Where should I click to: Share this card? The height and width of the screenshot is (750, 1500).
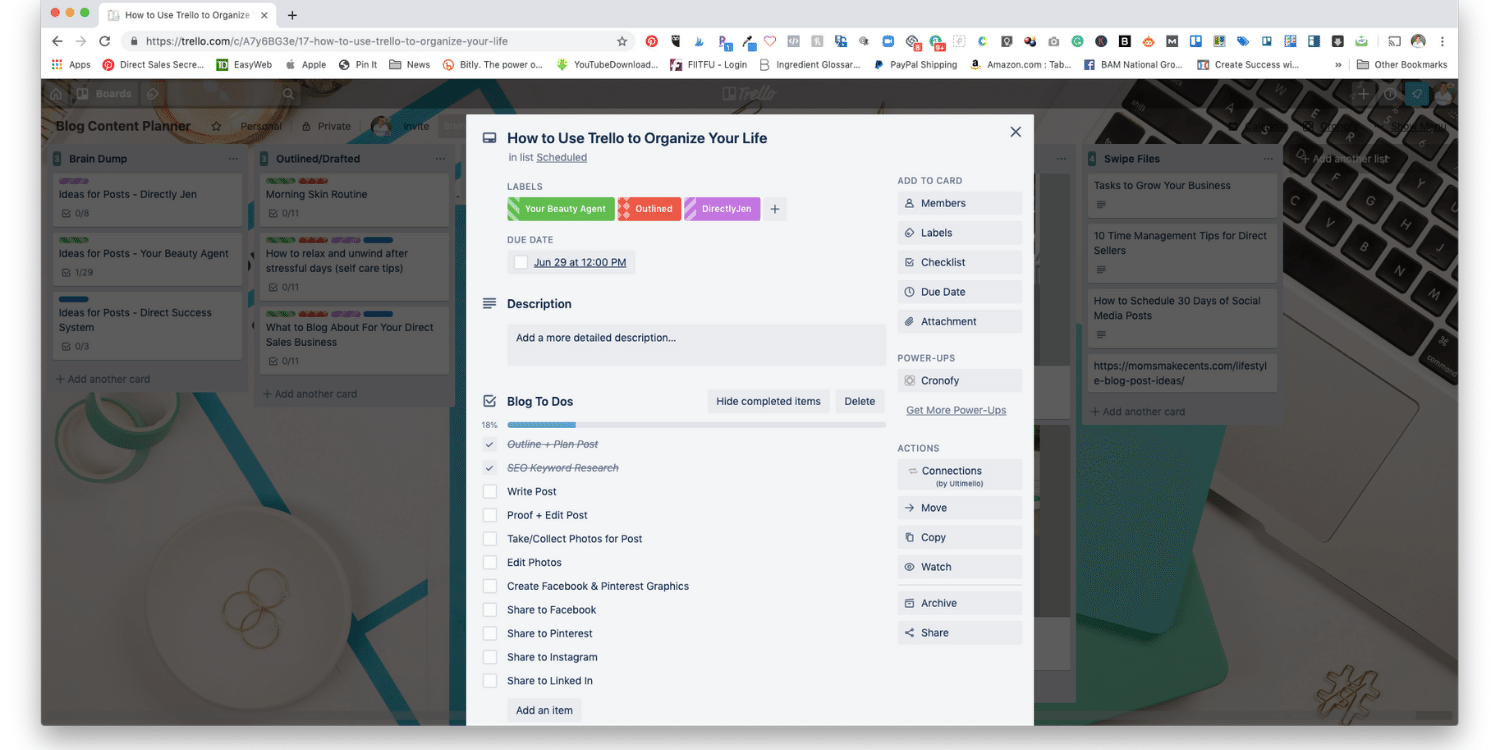[959, 633]
